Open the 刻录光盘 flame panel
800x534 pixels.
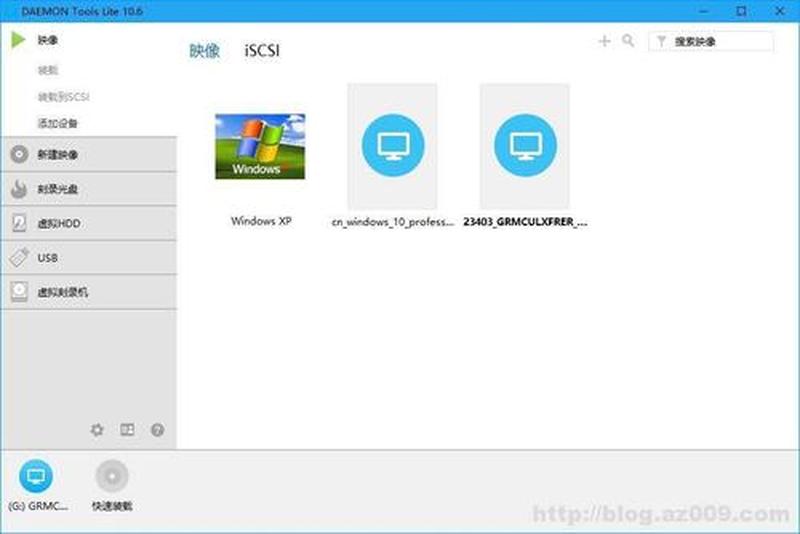(89, 189)
